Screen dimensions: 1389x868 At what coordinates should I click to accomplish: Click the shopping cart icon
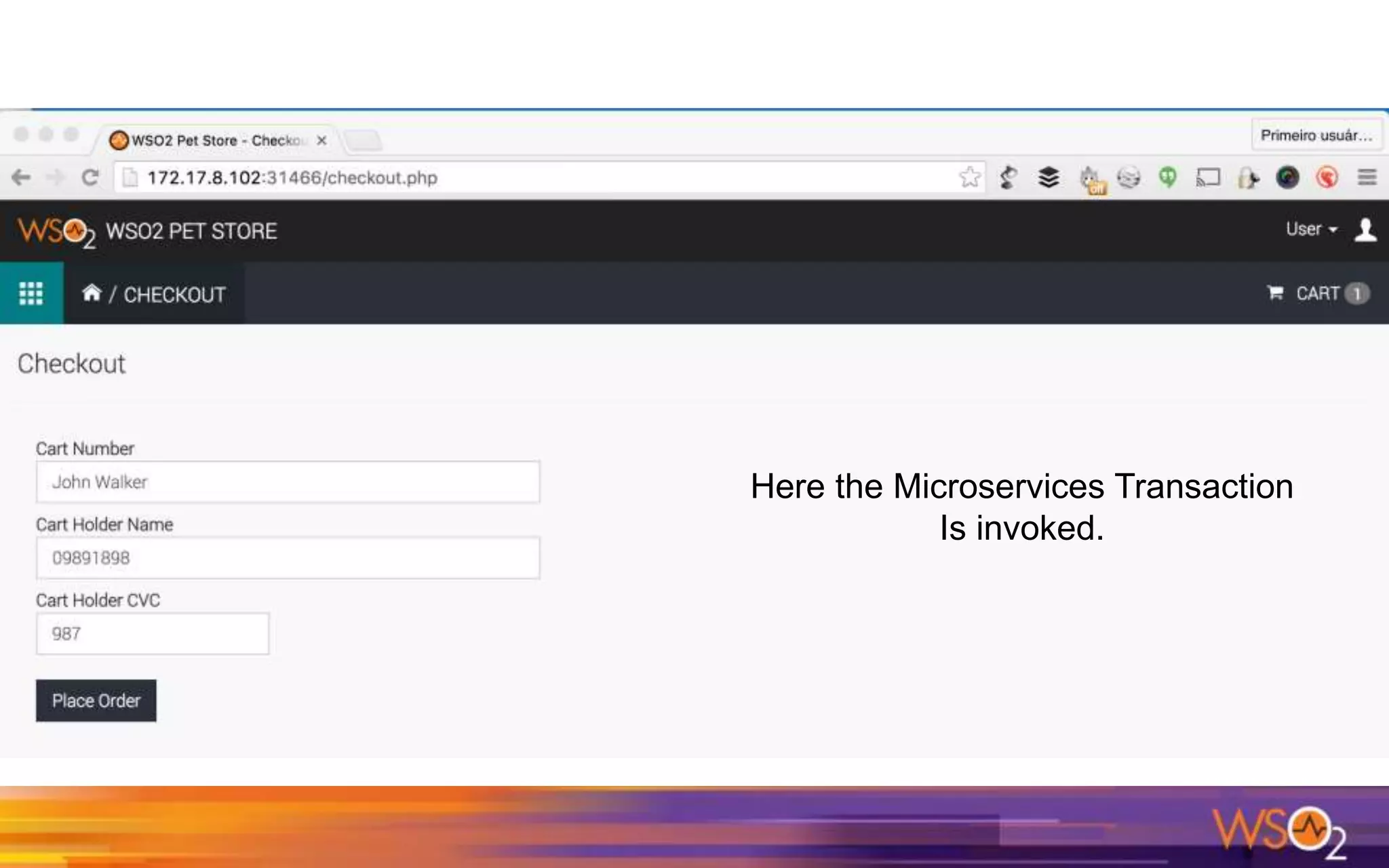[1275, 292]
